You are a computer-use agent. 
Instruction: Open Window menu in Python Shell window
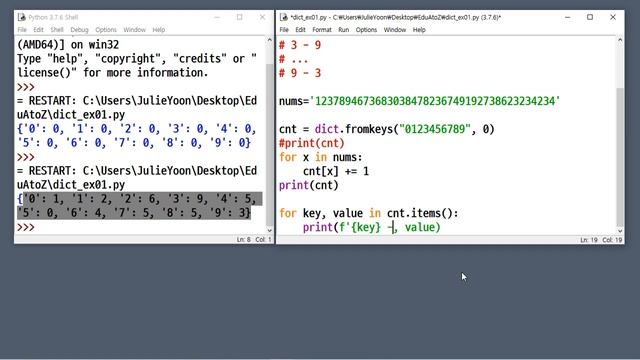click(x=134, y=30)
